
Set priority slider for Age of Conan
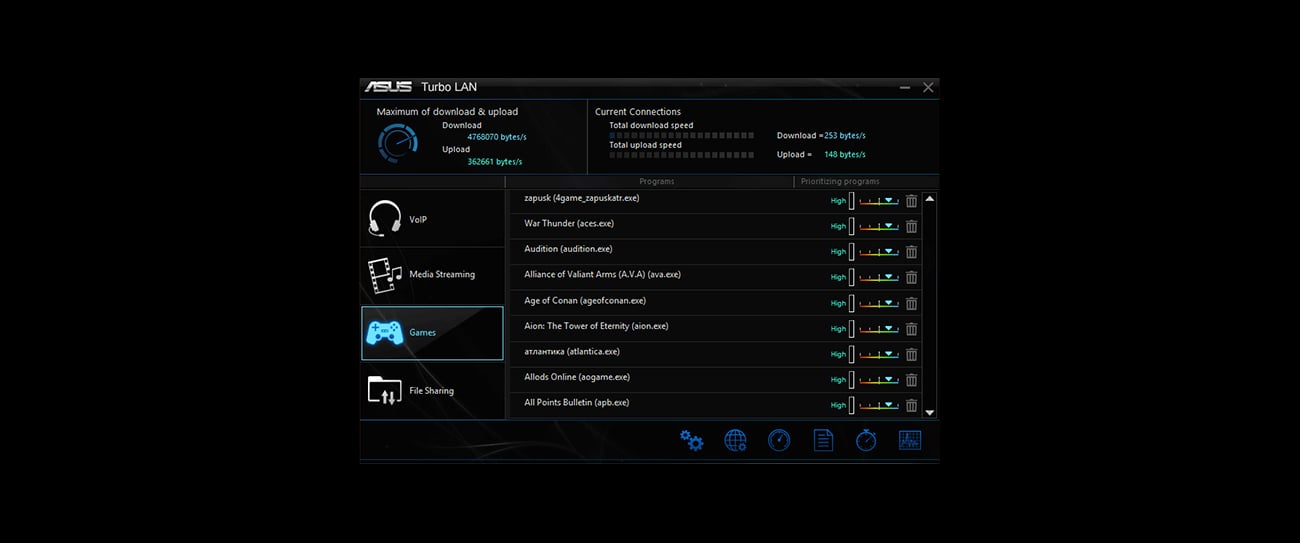pos(879,303)
